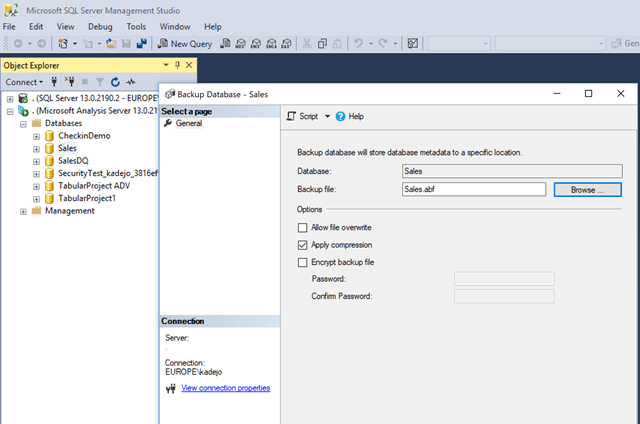Click the Copy icon in toolbar
640x424 pixels.
point(322,43)
